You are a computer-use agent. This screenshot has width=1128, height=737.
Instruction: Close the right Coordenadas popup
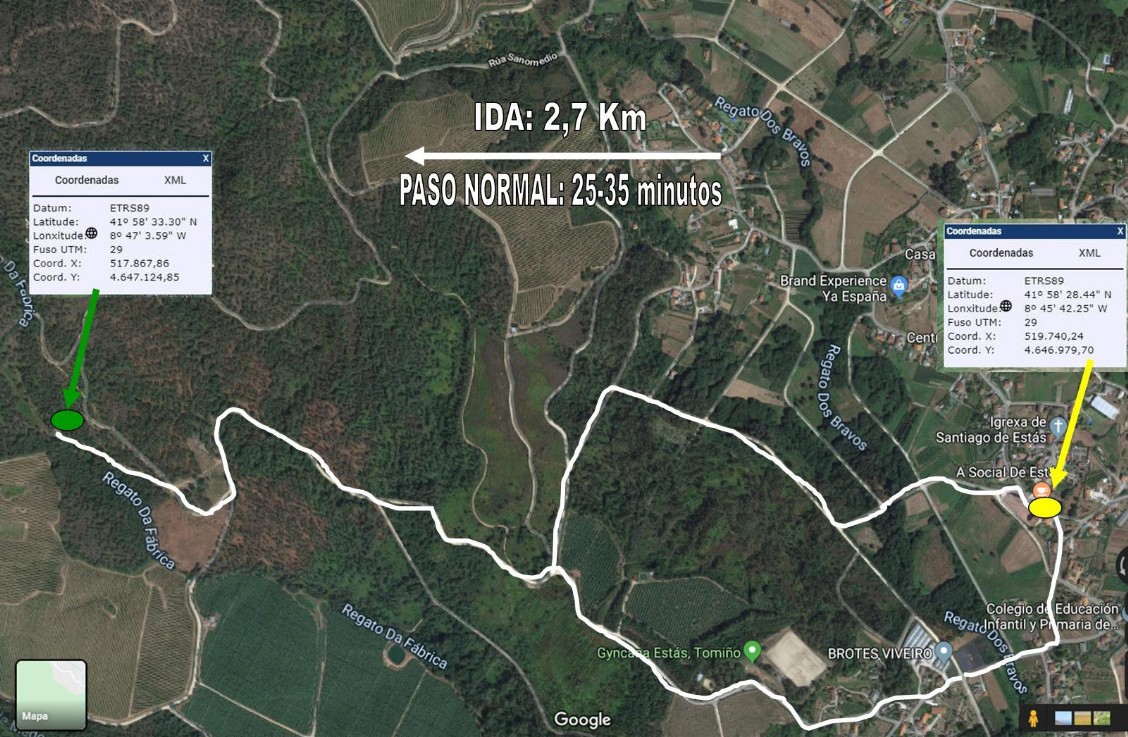[x=1120, y=231]
